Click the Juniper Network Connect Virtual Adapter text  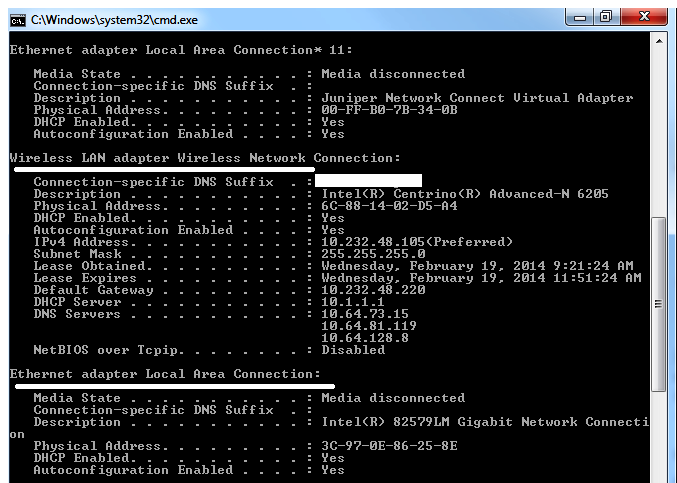pyautogui.click(x=477, y=98)
